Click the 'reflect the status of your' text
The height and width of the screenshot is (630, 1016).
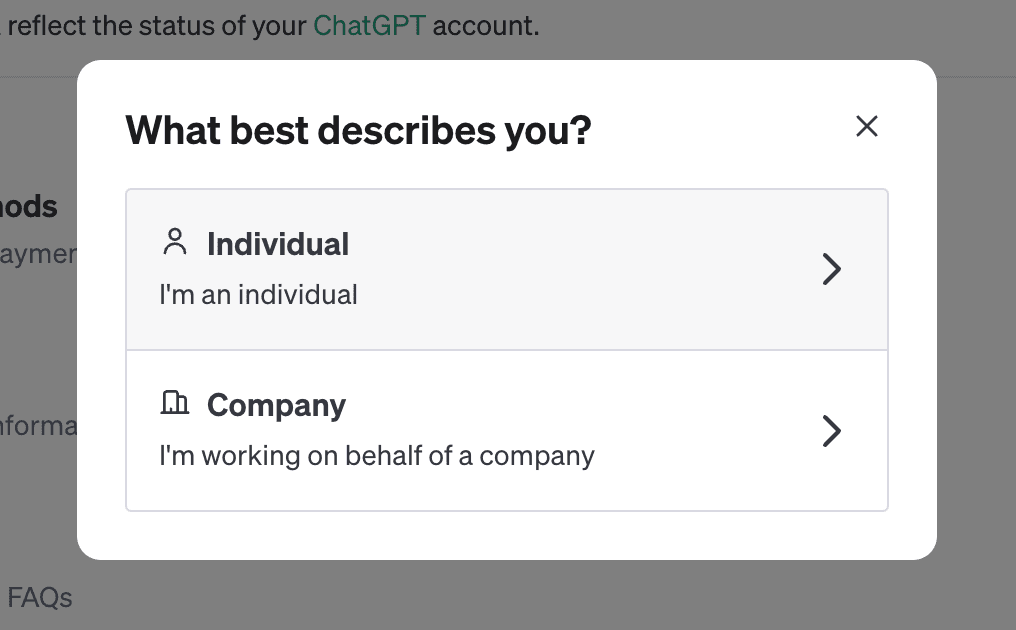coord(157,26)
